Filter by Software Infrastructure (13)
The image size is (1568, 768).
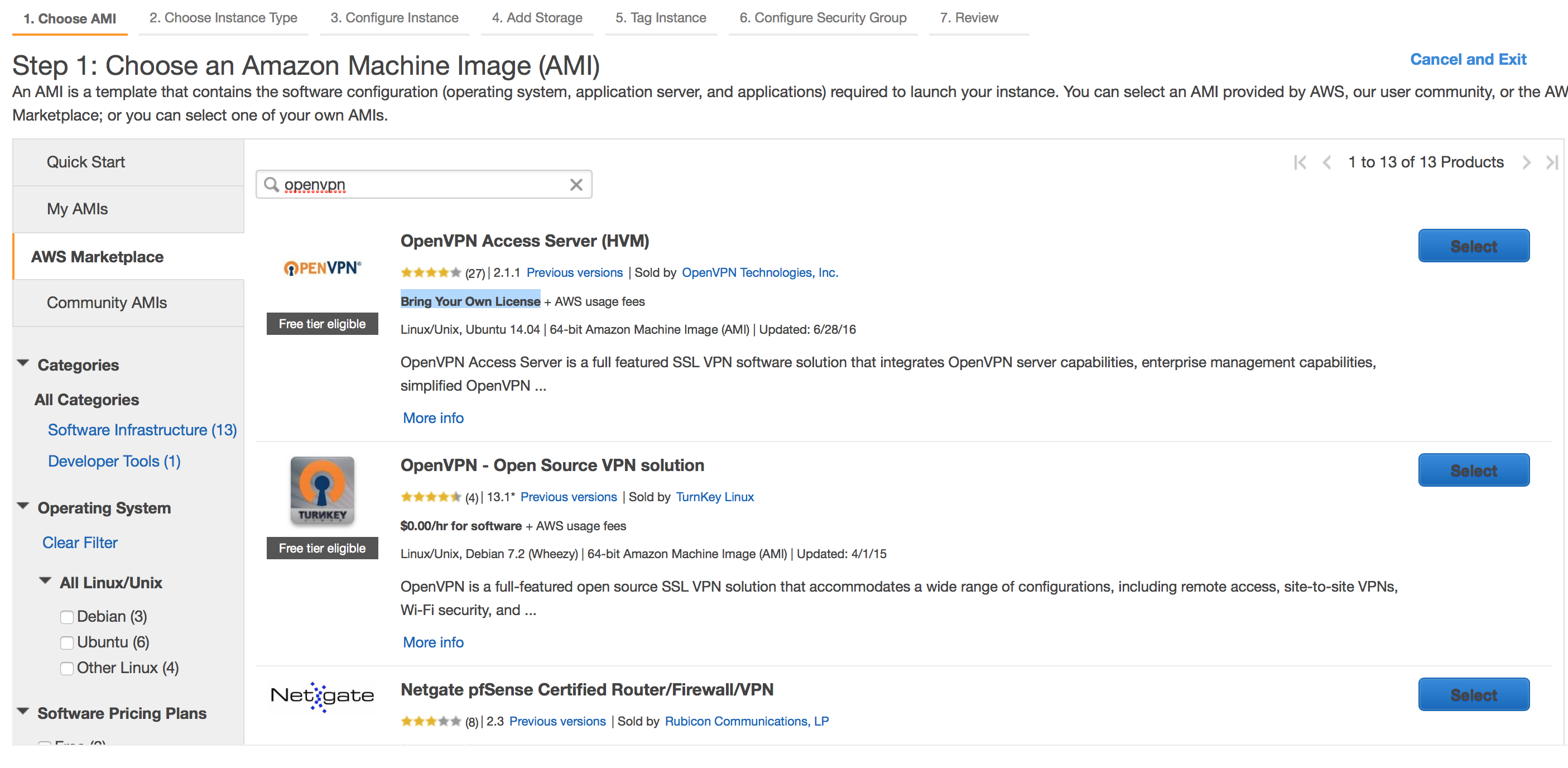coord(142,430)
